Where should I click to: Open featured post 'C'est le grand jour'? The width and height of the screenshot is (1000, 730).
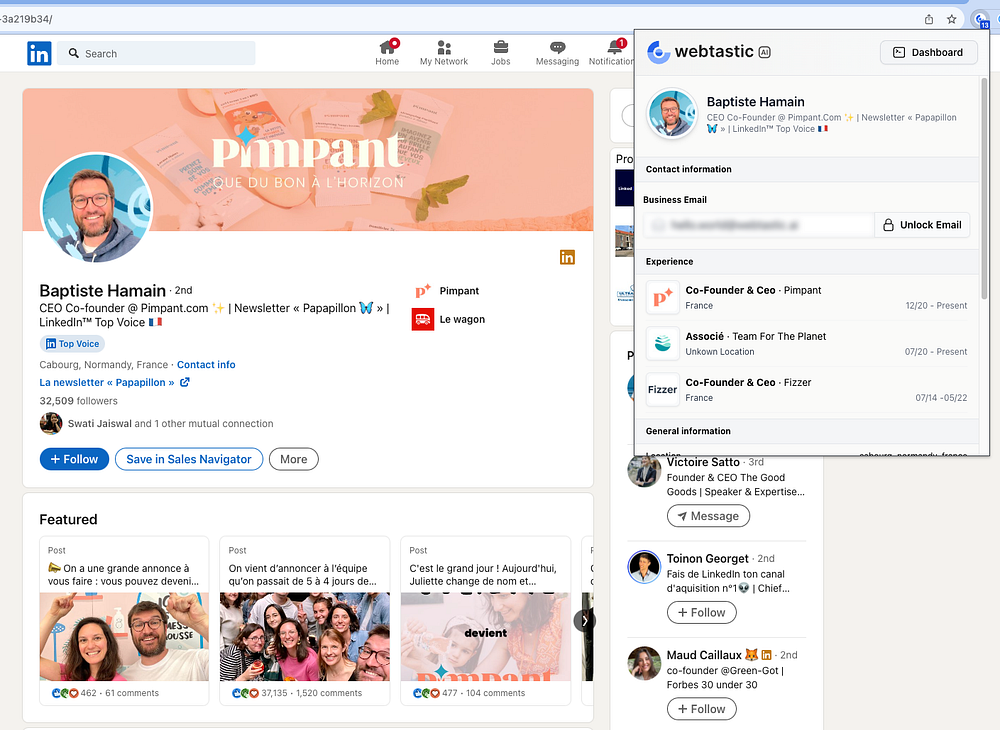(485, 620)
